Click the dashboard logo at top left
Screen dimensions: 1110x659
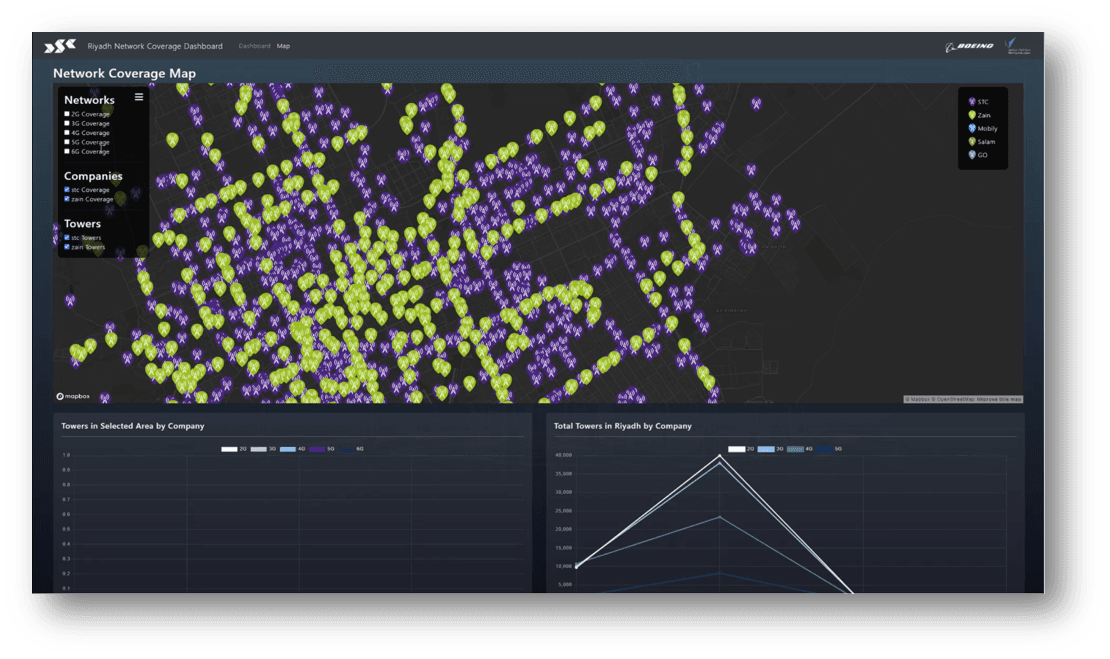tap(58, 45)
